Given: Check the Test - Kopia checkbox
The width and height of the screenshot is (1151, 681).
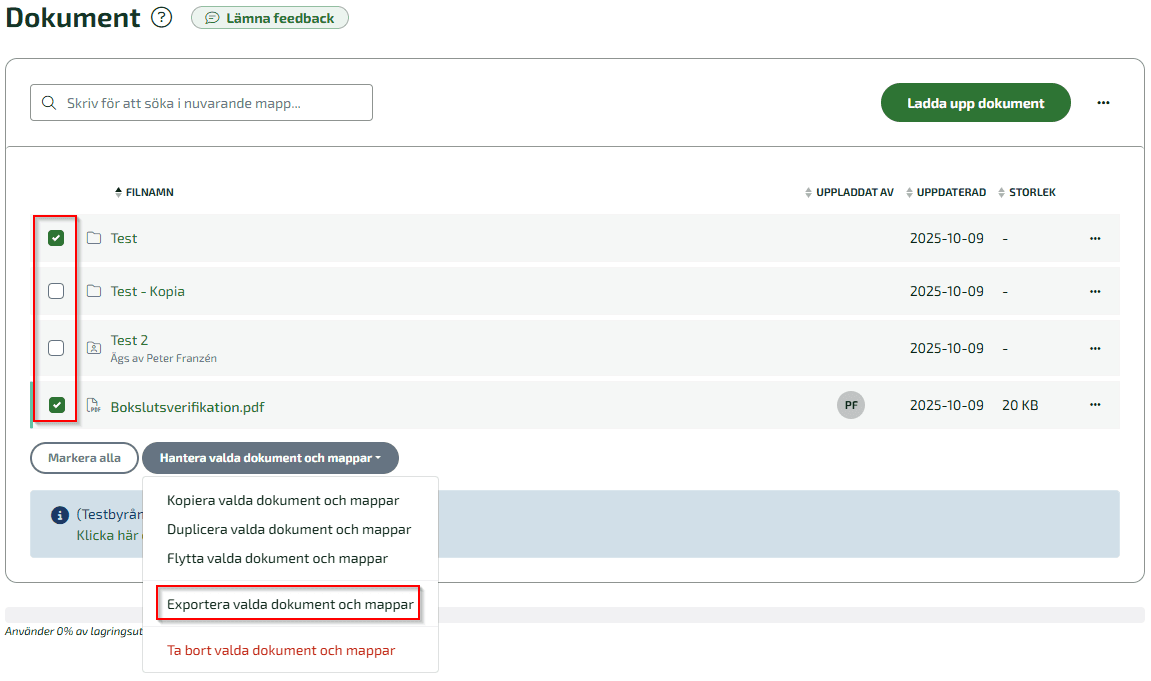Looking at the screenshot, I should coord(57,291).
